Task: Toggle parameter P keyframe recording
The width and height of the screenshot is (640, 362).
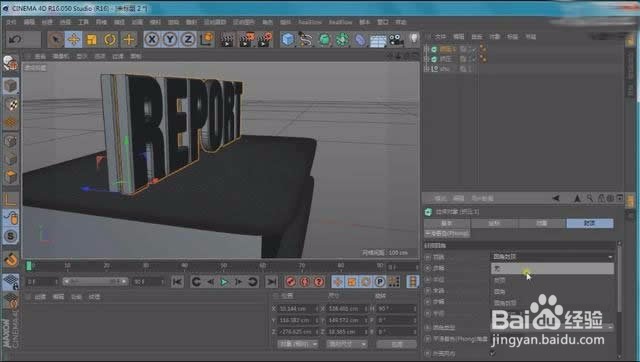Action: 380,282
